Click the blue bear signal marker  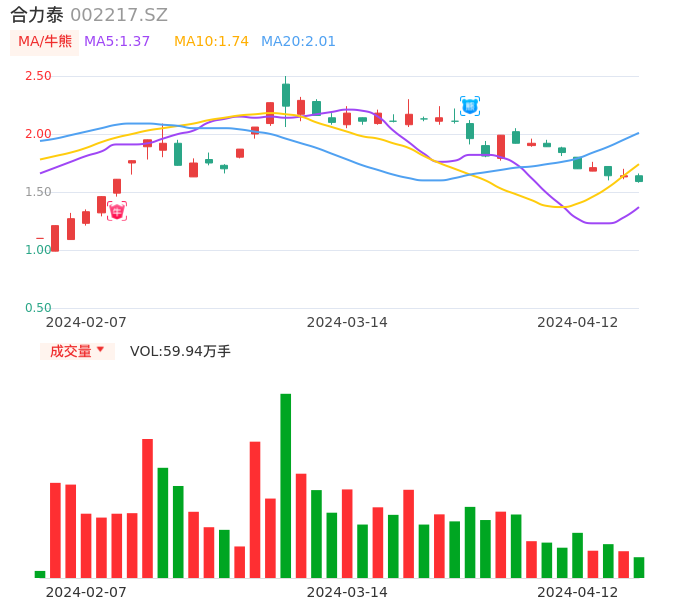pos(470,105)
